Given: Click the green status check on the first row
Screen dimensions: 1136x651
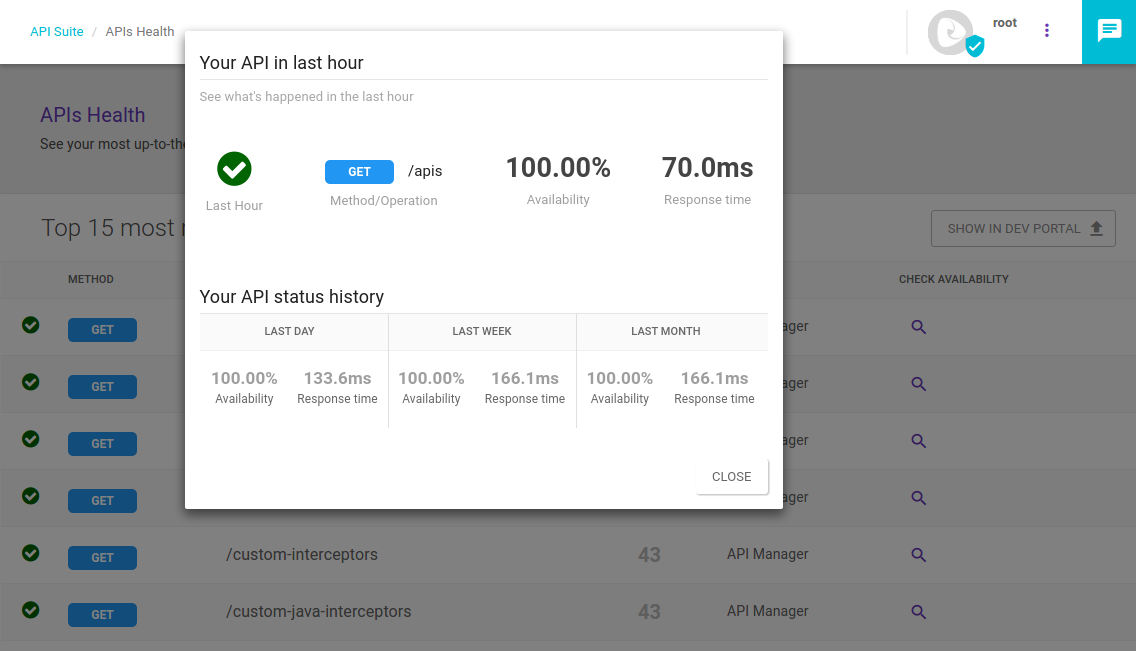Looking at the screenshot, I should tap(29, 325).
